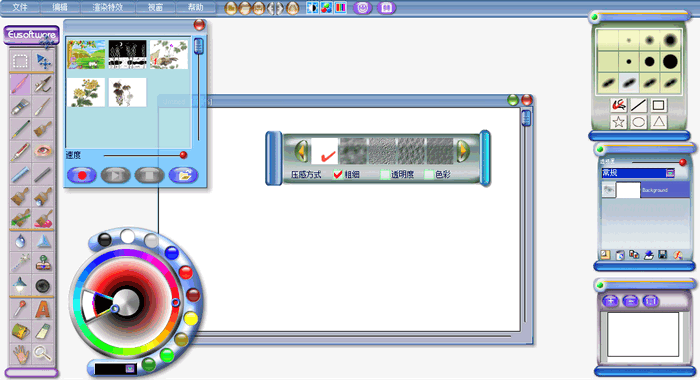Choose the straight line shape
The image size is (700, 380).
point(638,105)
